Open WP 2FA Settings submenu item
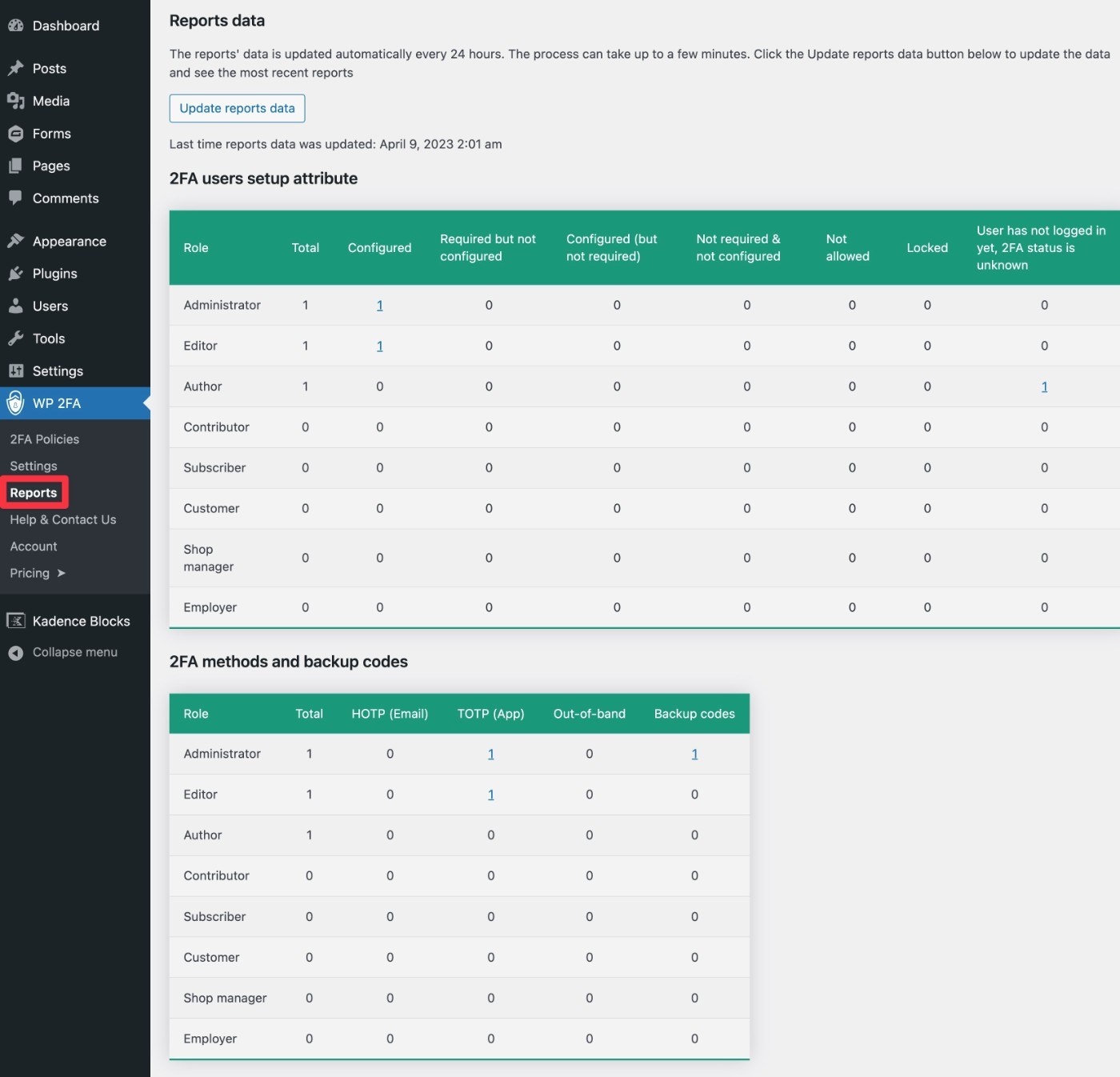 point(34,466)
